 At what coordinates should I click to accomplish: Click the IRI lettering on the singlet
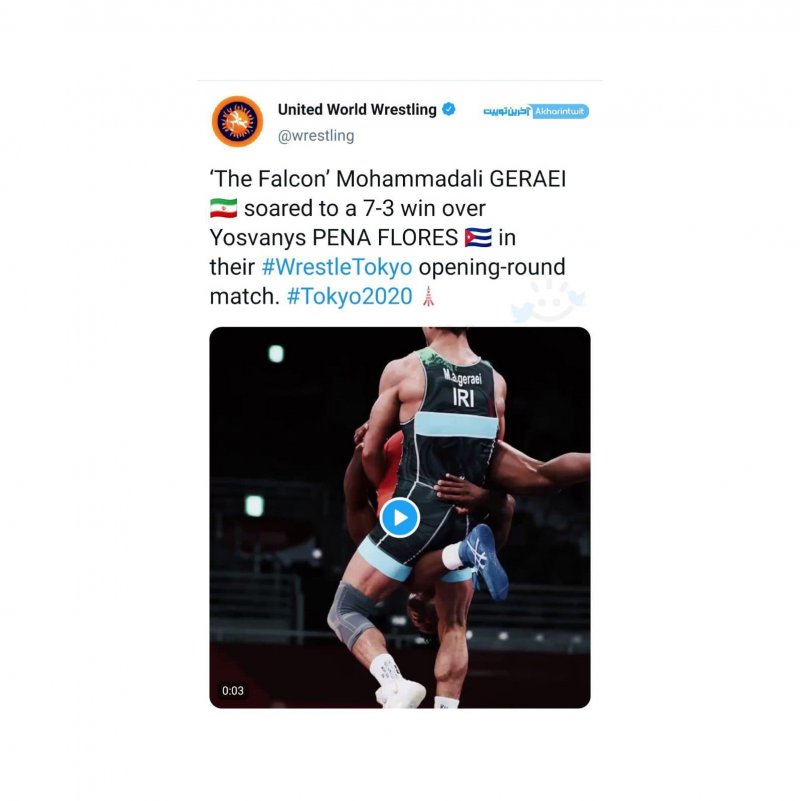click(463, 397)
